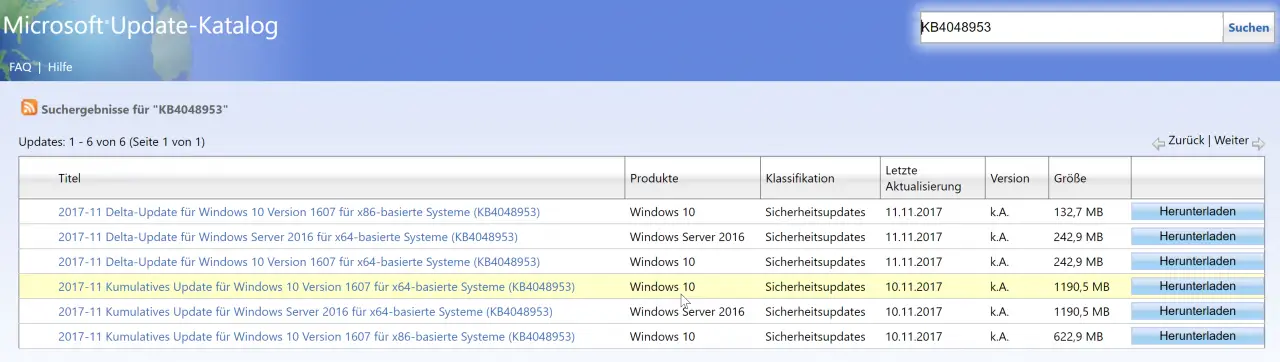Download the 132,7 MB Delta-Update
Screen dimensions: 1280x362
[x=1197, y=212]
